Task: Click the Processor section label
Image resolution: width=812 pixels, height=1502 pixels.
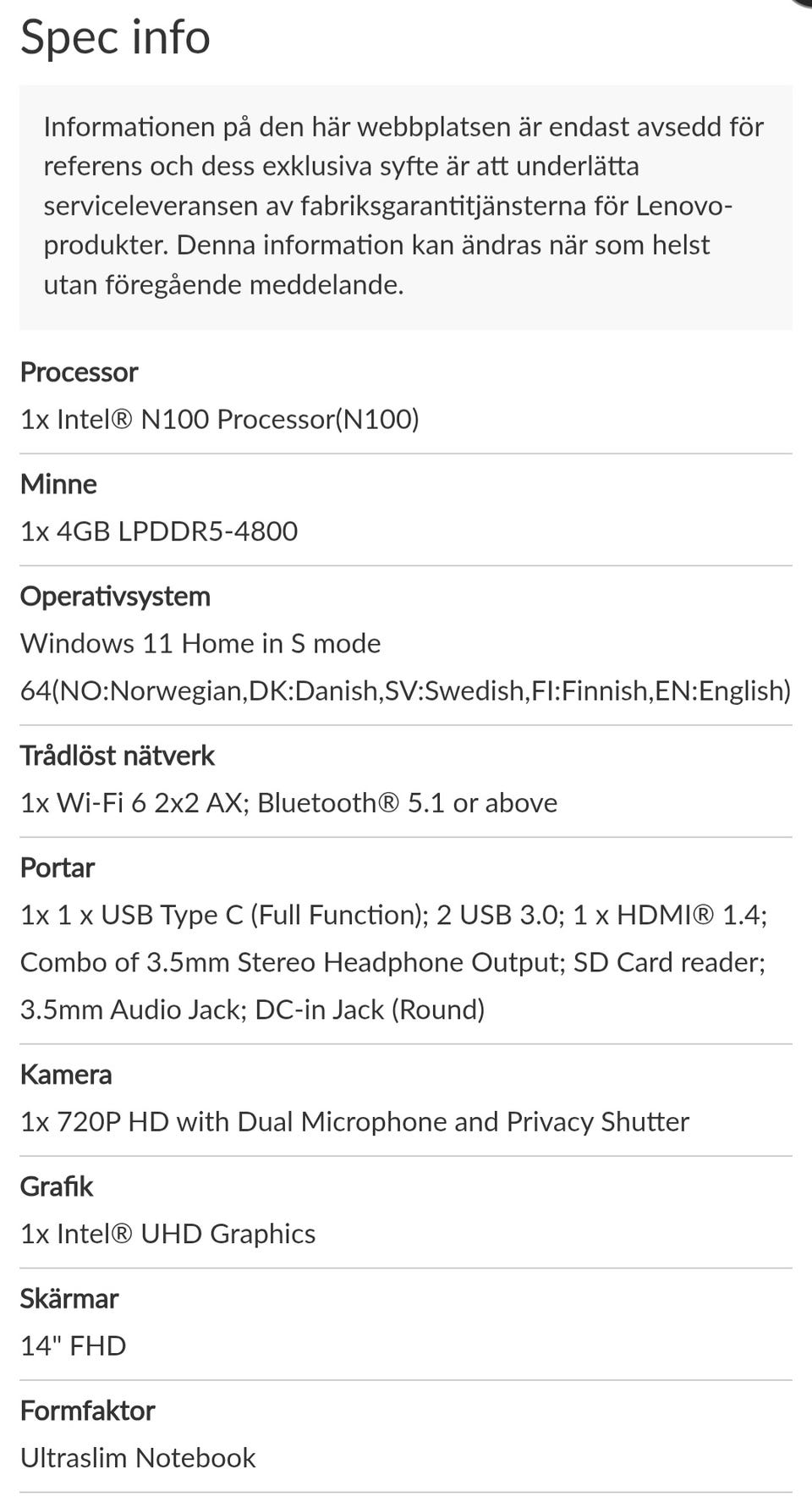Action: [x=79, y=372]
